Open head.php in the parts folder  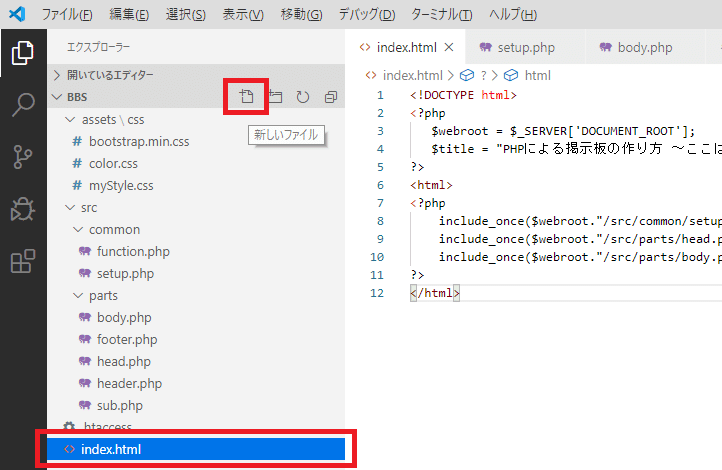click(x=196, y=361)
